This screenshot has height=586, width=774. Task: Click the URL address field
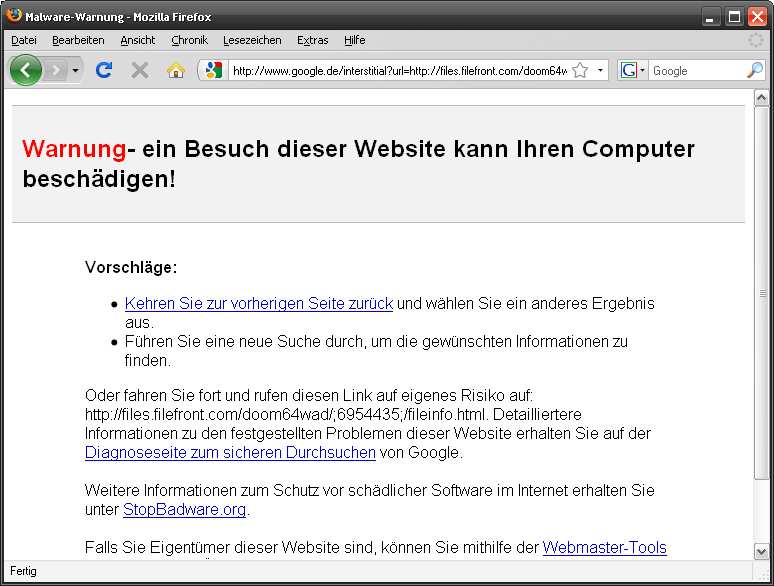pos(399,71)
